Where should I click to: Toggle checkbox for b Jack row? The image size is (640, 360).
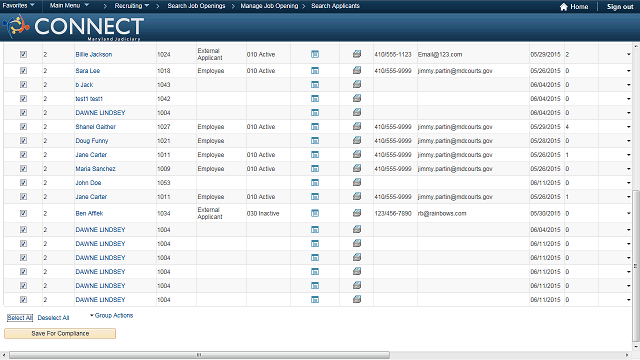tap(23, 84)
